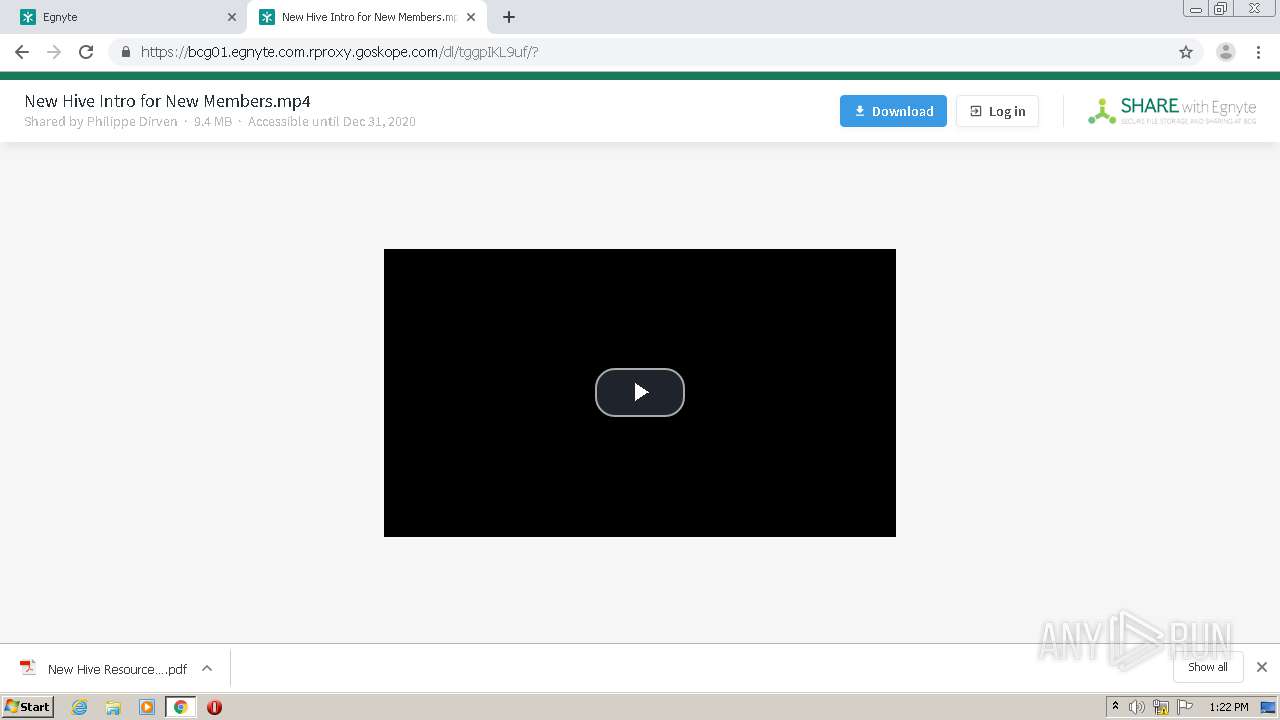Viewport: 1280px width, 720px height.
Task: Play the New Hive Intro video
Action: (640, 392)
